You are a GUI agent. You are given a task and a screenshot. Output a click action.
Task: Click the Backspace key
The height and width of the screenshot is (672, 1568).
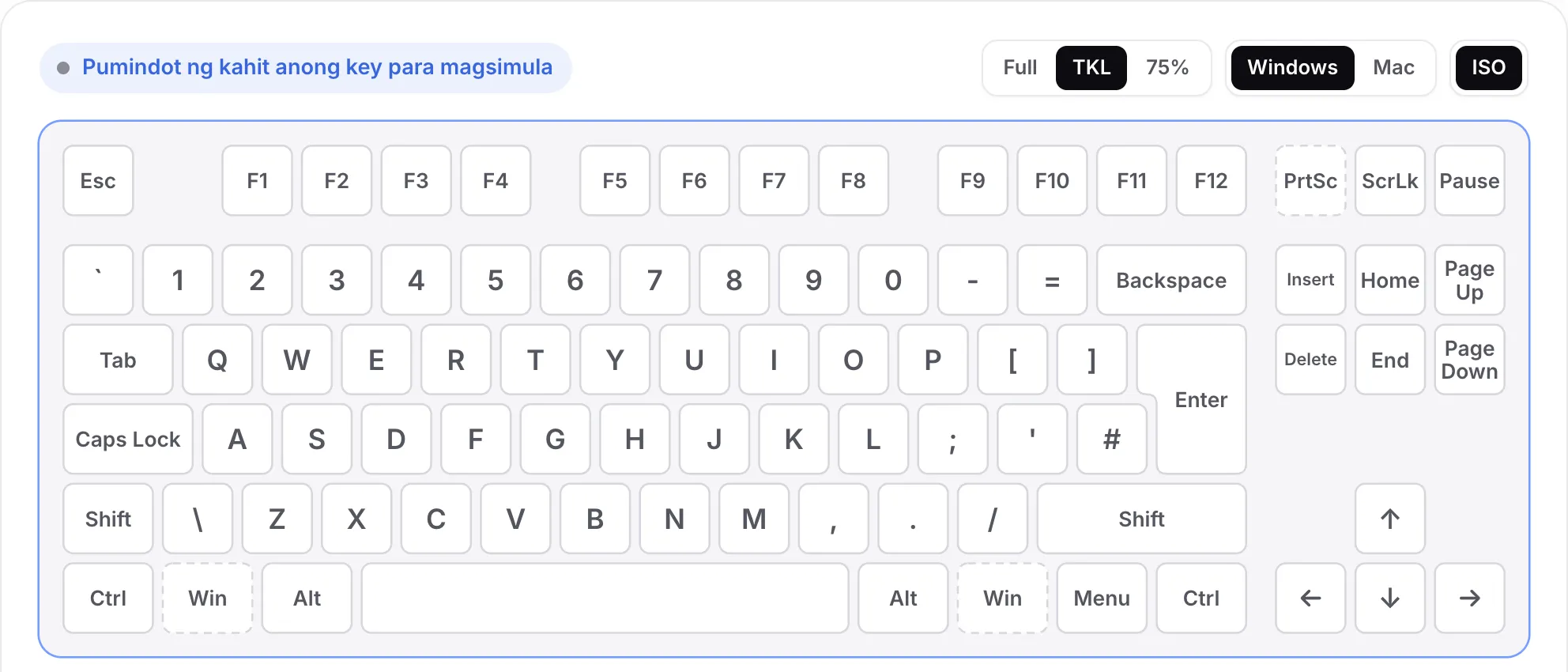point(1171,280)
